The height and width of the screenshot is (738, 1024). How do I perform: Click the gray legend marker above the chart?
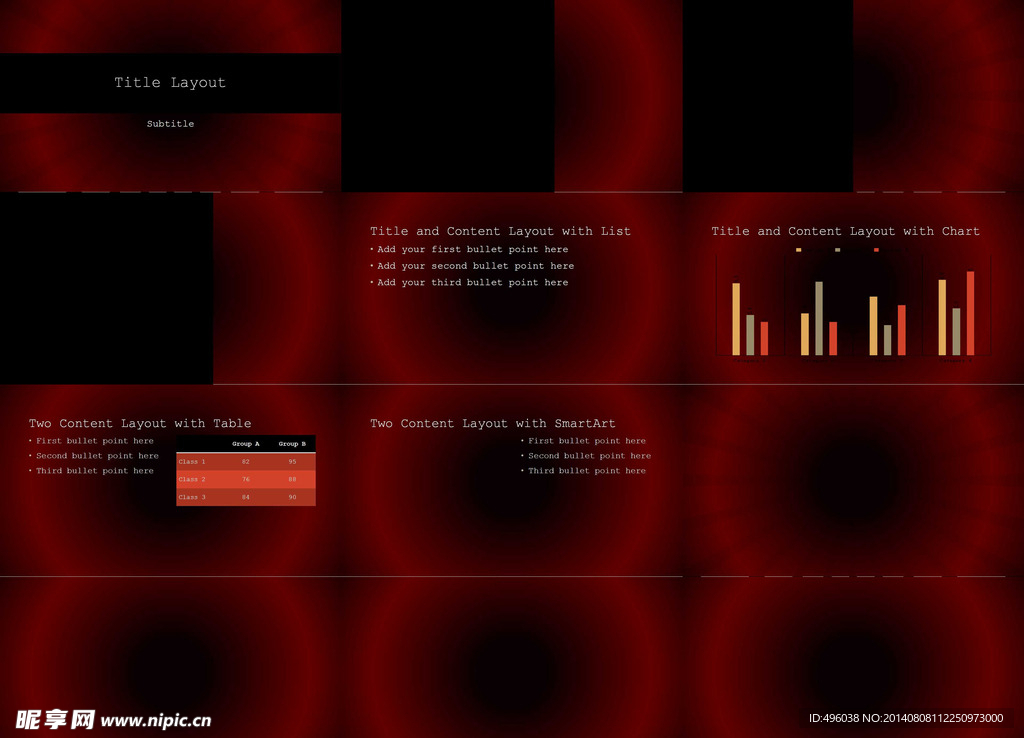click(x=837, y=250)
